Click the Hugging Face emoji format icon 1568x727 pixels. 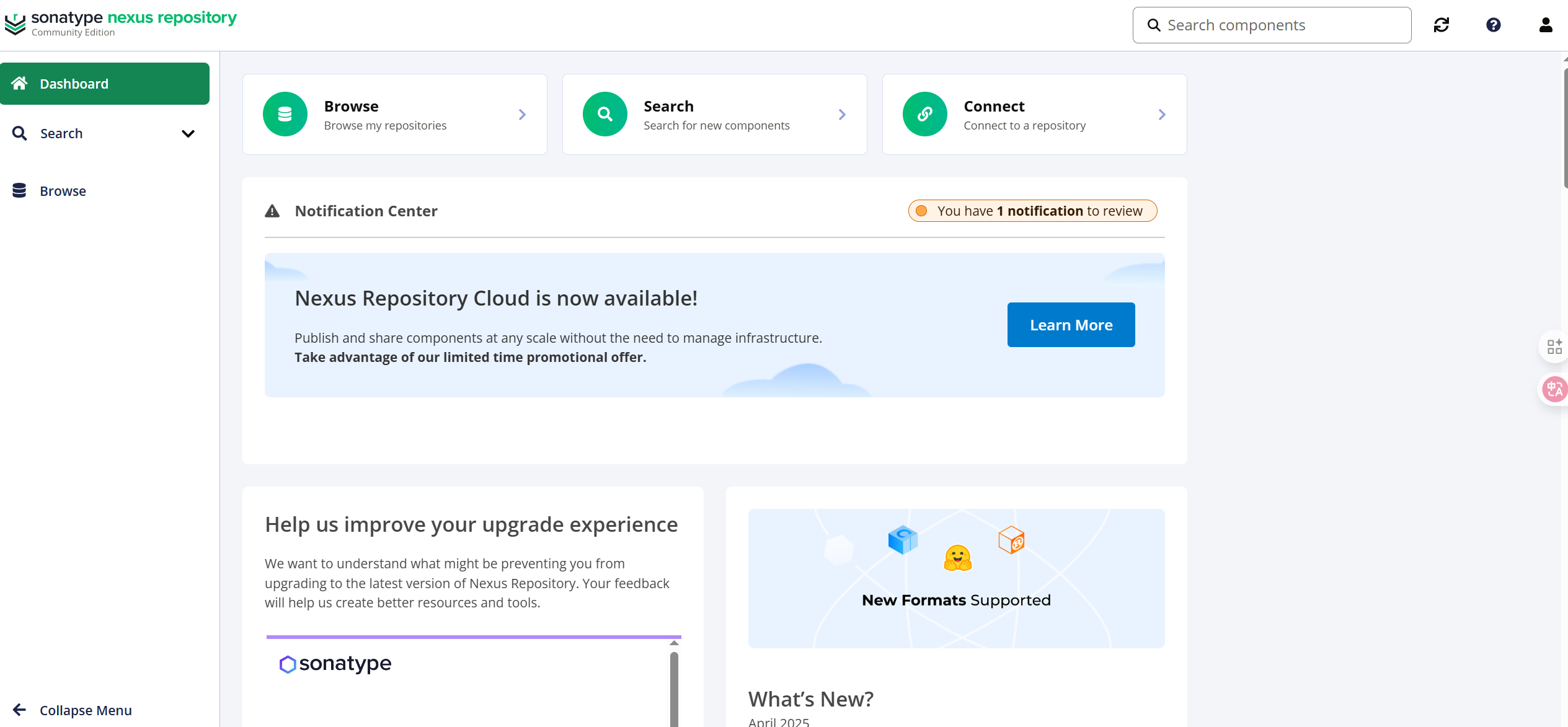(x=958, y=558)
